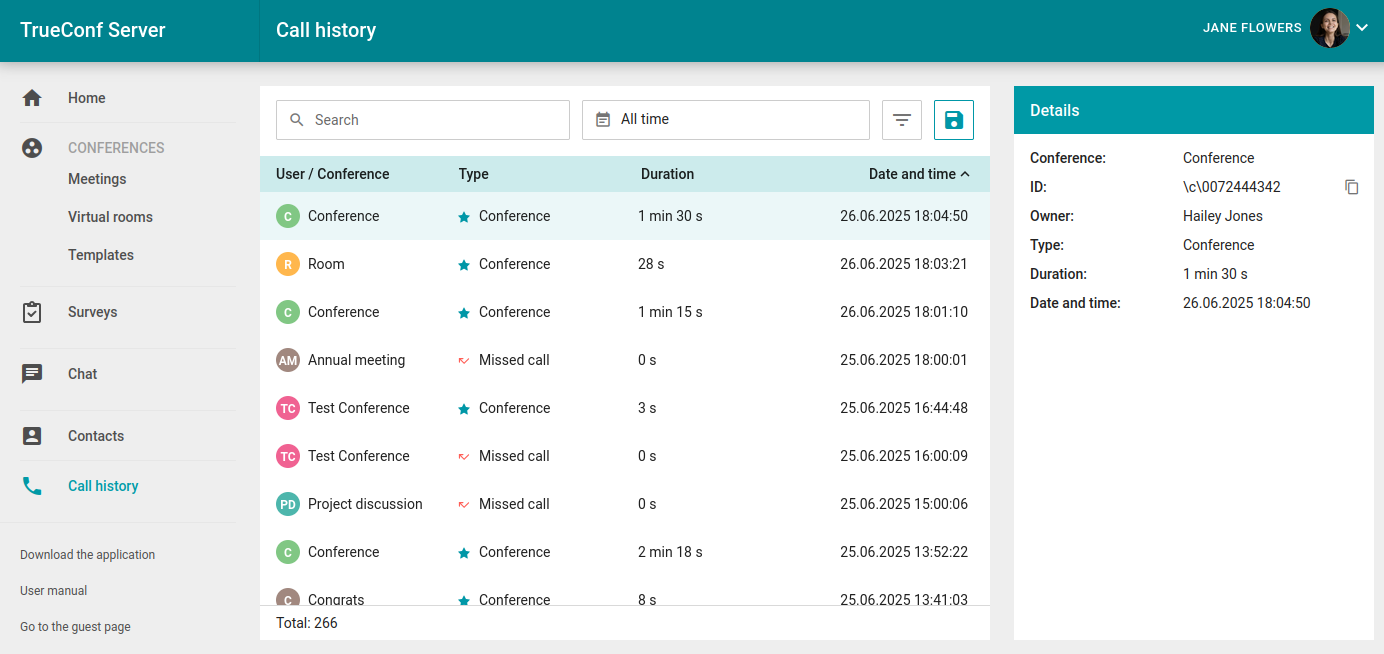The height and width of the screenshot is (654, 1384).
Task: Click the Home house icon in the sidebar
Action: click(x=32, y=98)
